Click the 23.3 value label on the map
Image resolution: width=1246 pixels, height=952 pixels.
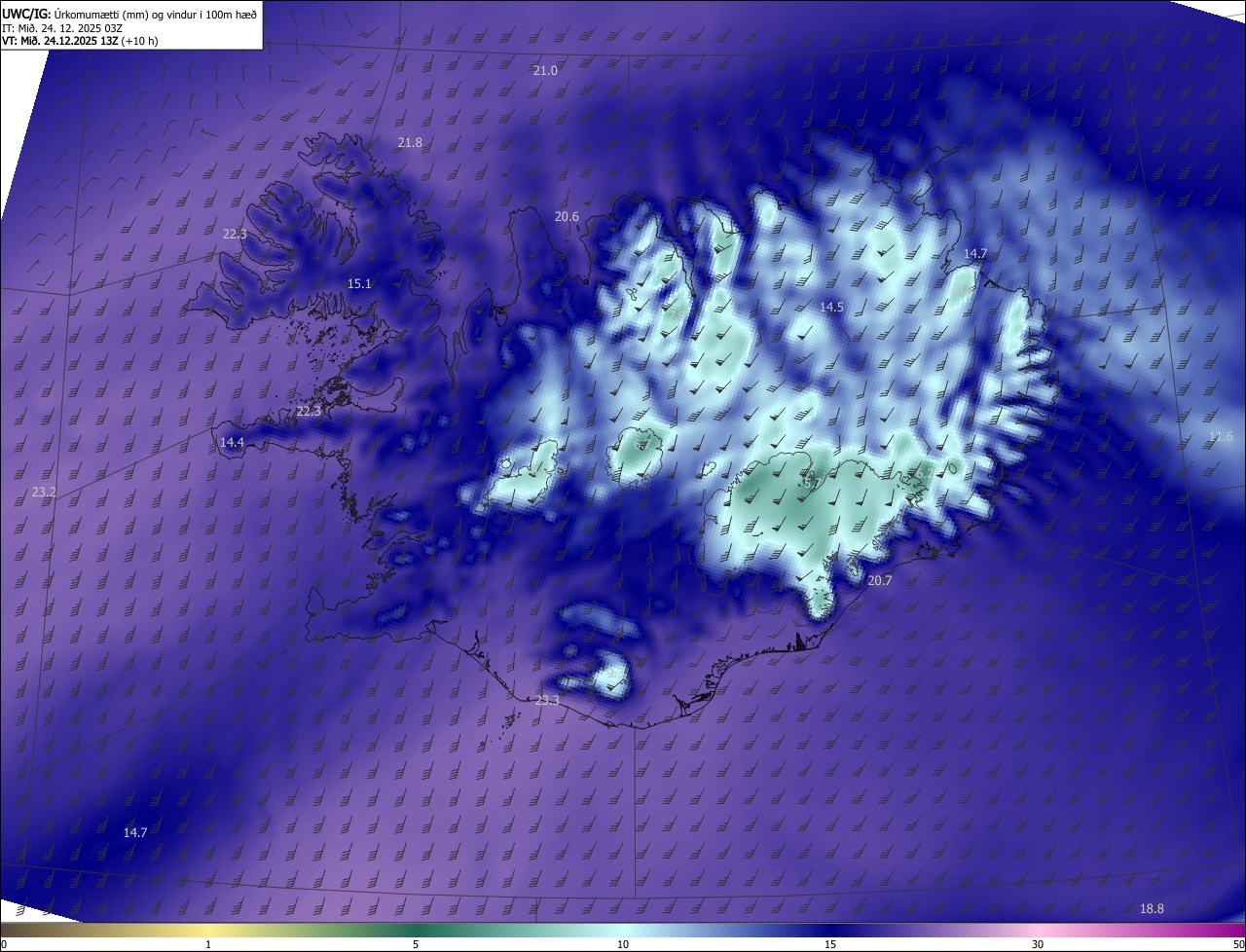pos(548,701)
